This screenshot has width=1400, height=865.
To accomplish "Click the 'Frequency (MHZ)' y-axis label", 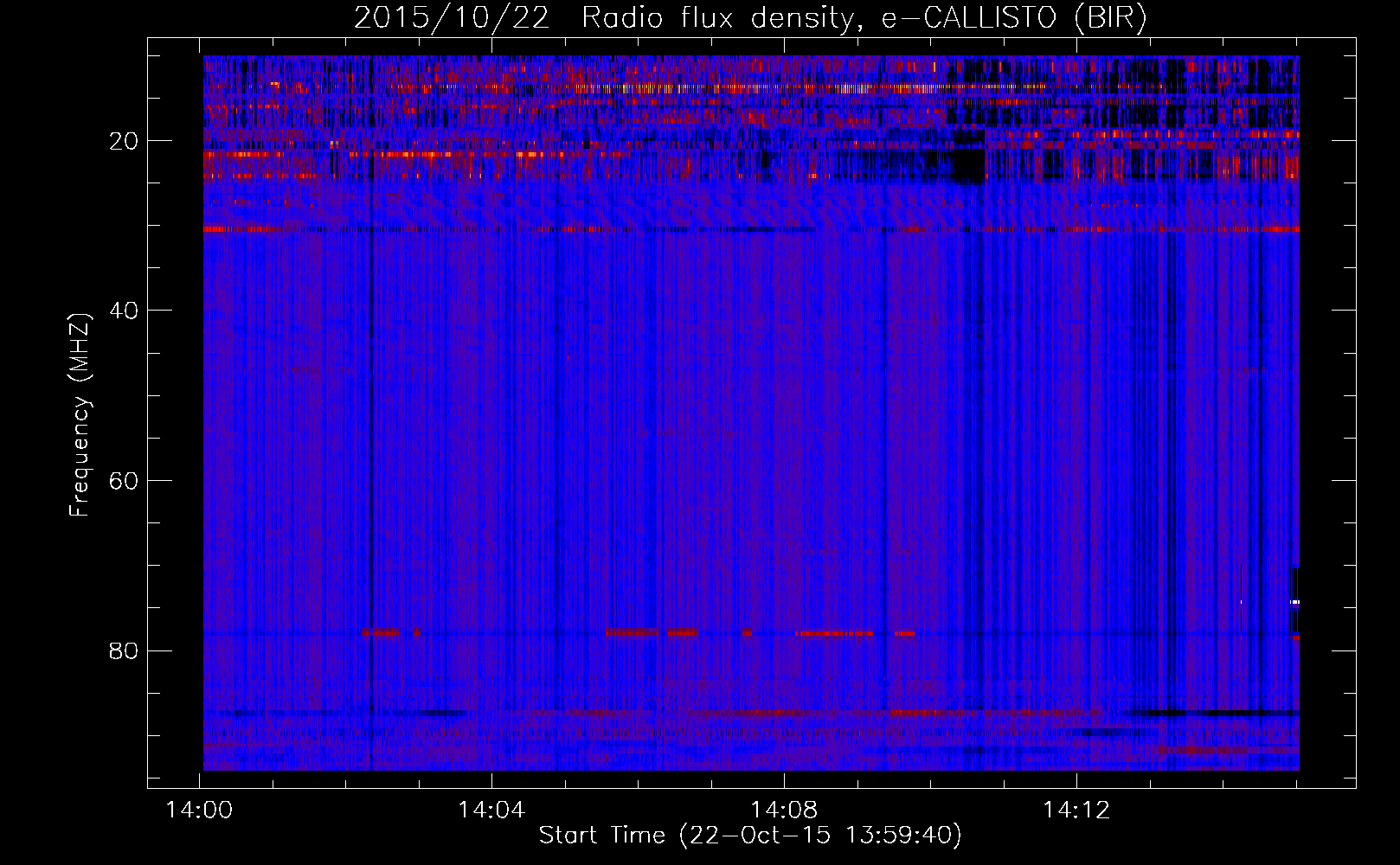I will pos(79,415).
